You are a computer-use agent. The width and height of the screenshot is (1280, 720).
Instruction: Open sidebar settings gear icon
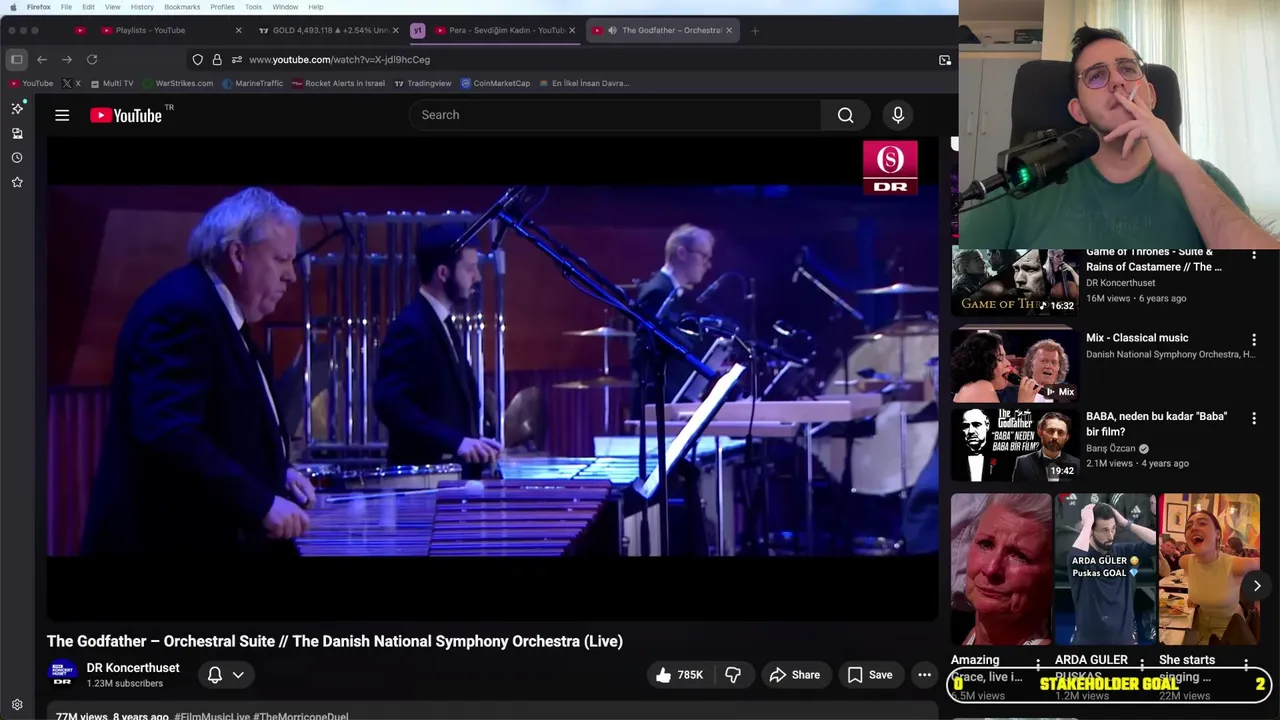tap(17, 705)
